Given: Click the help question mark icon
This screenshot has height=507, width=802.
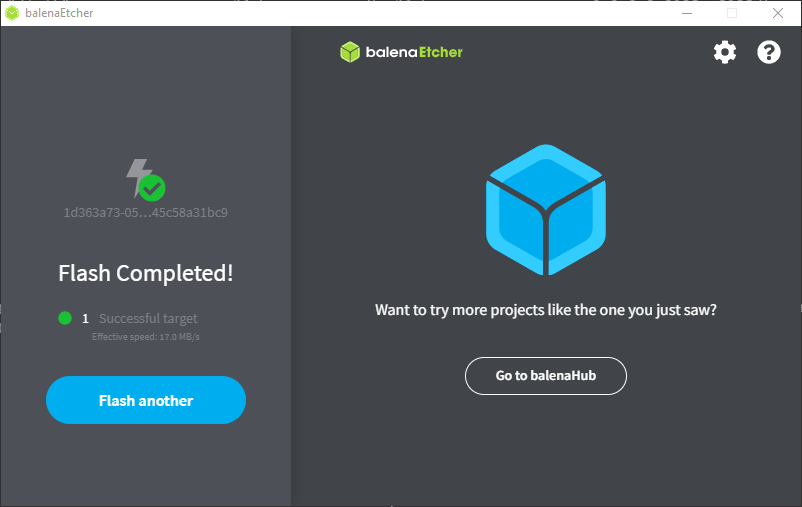Looking at the screenshot, I should pyautogui.click(x=768, y=52).
